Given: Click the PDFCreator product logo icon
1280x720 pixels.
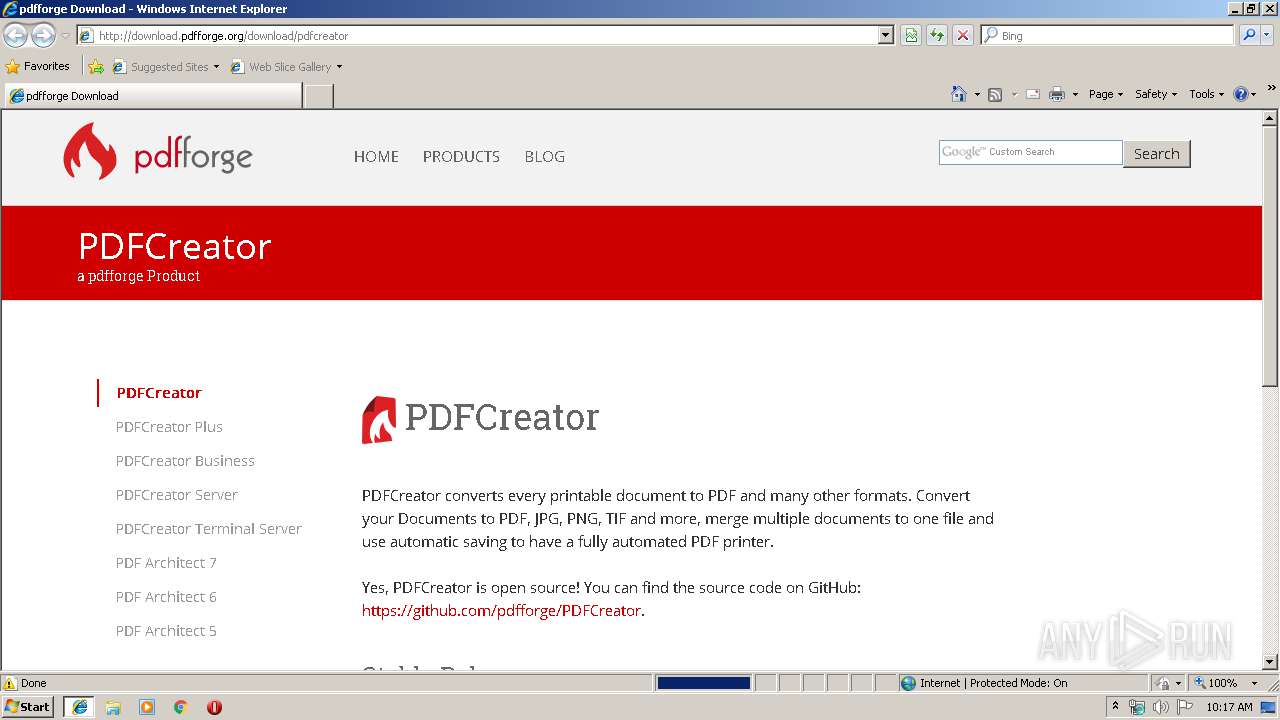Looking at the screenshot, I should 378,420.
